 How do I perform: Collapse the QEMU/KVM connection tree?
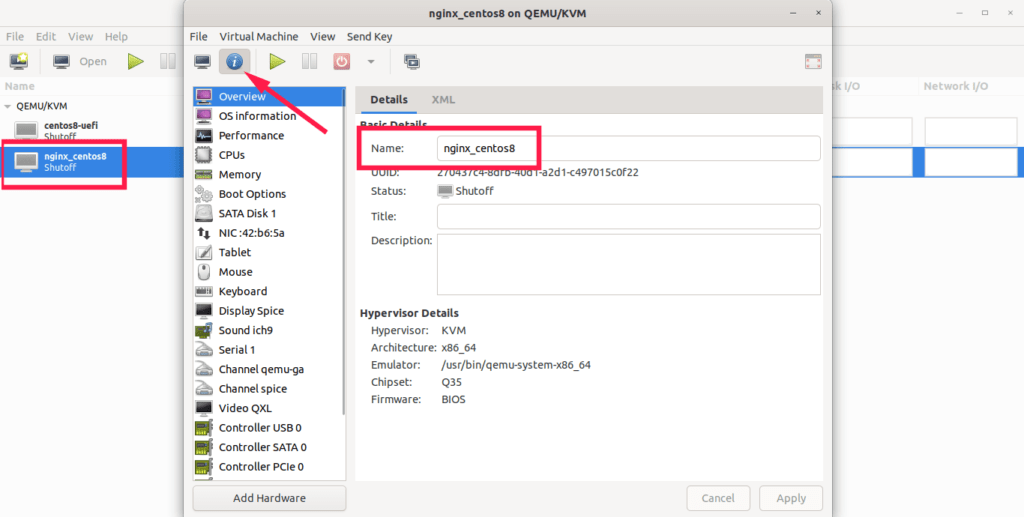pos(8,106)
